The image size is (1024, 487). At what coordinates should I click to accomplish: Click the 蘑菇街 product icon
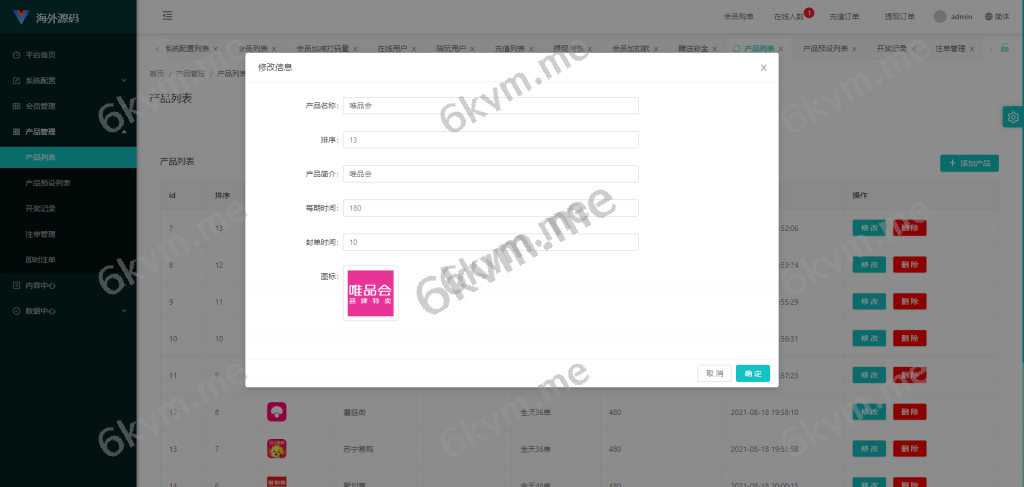click(x=277, y=412)
